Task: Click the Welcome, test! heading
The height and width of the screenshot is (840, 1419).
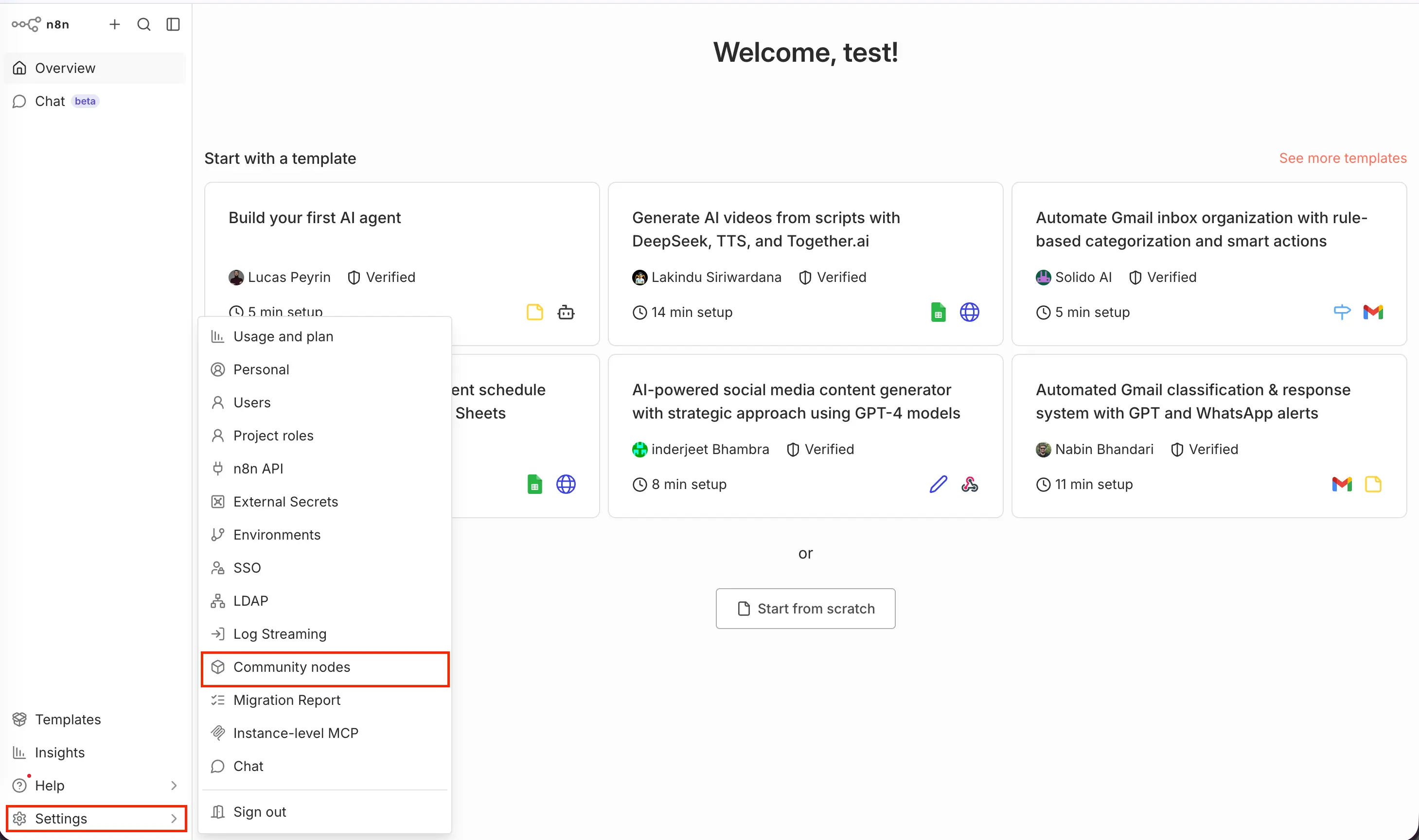Action: 805,52
